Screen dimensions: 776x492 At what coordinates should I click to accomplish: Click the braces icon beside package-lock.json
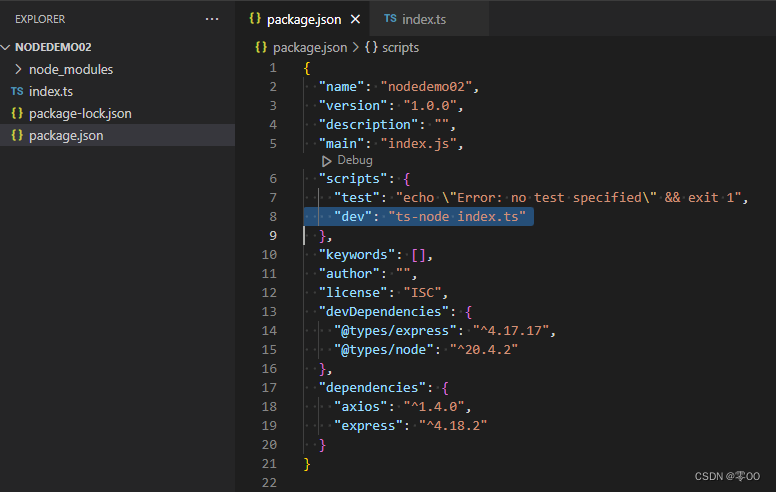coord(17,113)
